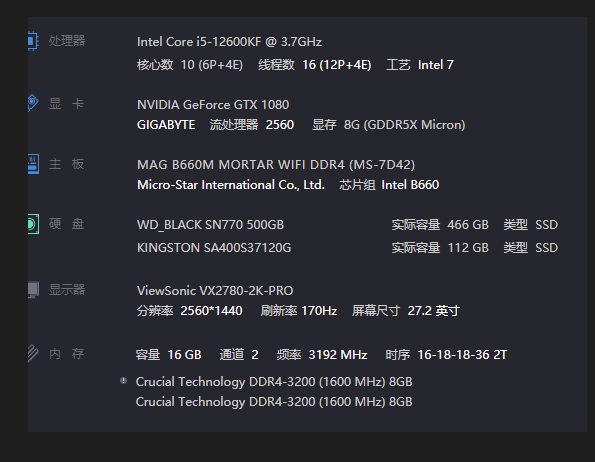Click the processor (处理器) chip icon
Image resolution: width=595 pixels, height=462 pixels.
pos(33,41)
